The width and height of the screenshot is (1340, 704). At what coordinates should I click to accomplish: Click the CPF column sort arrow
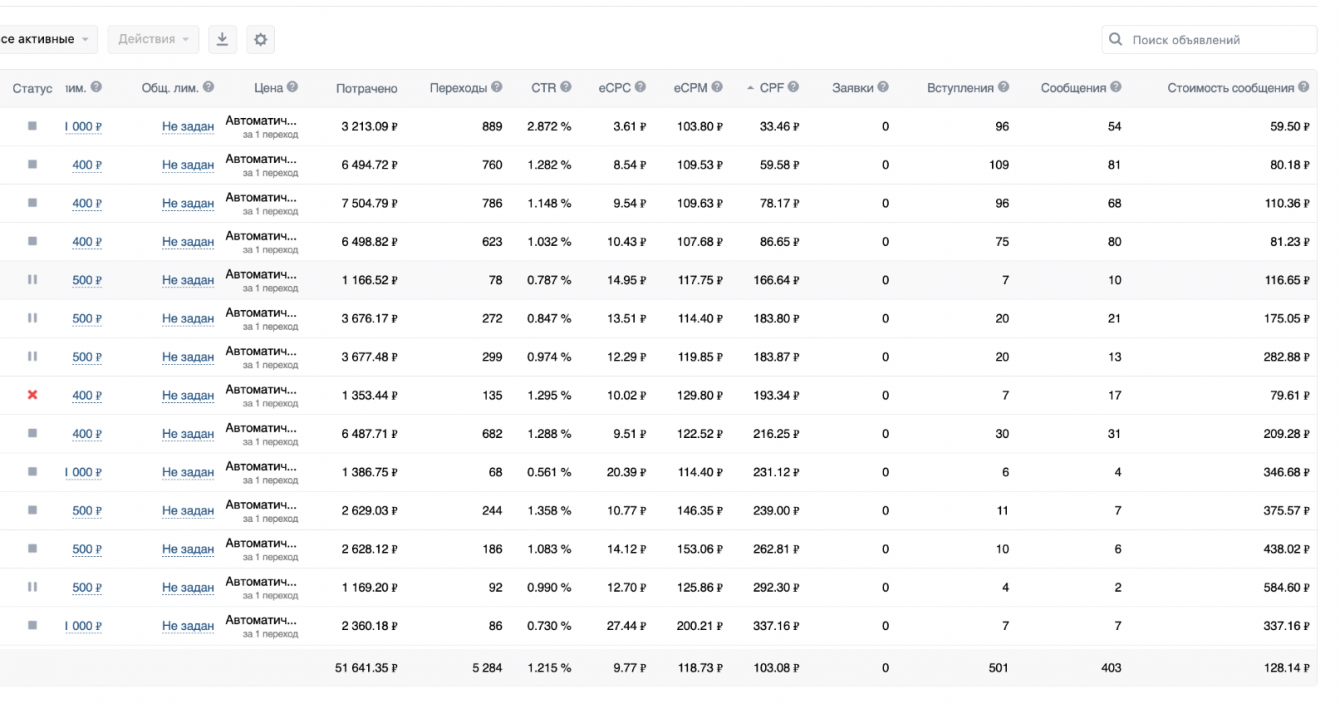[750, 88]
